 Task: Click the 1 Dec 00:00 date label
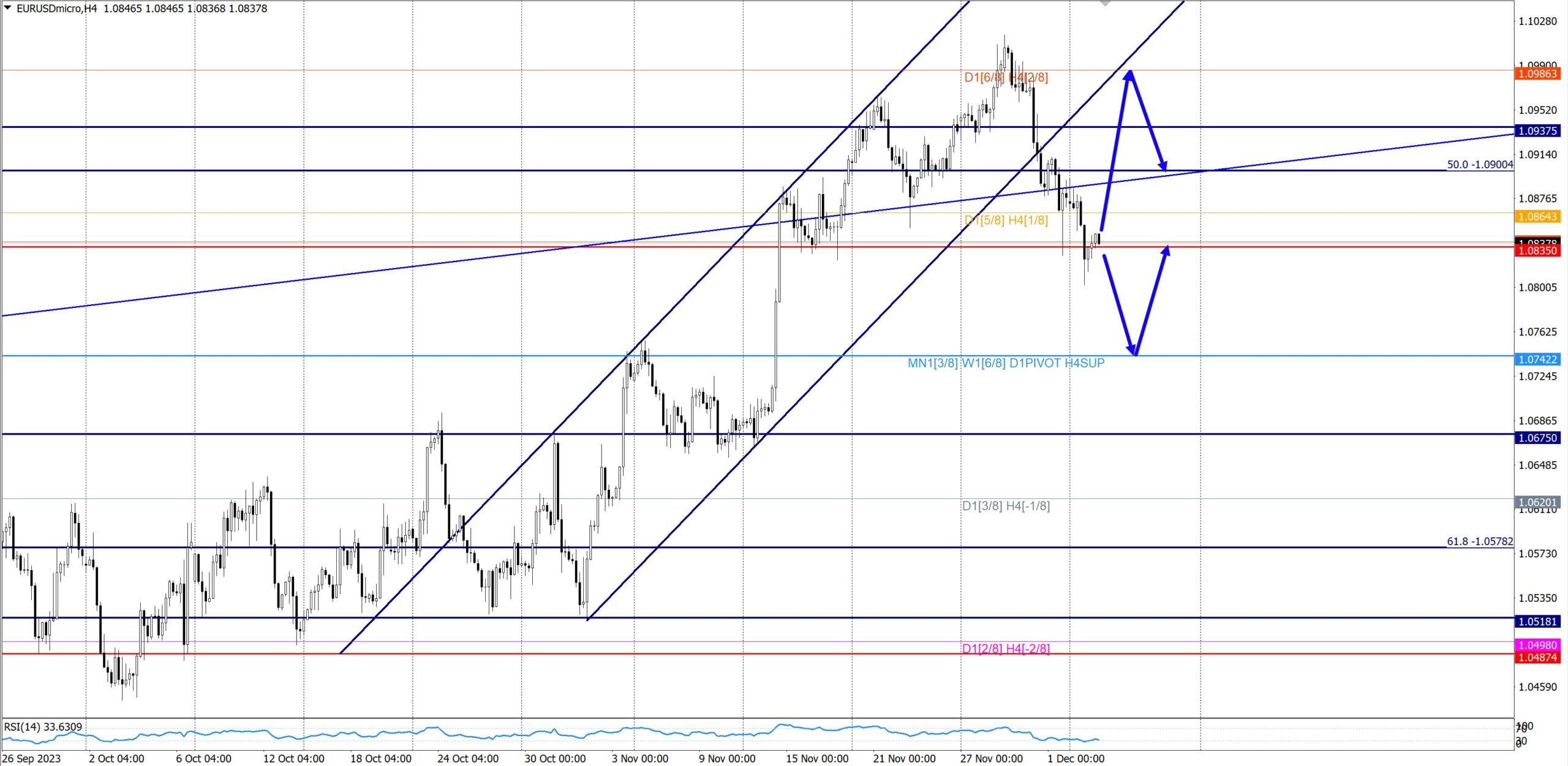click(x=1076, y=759)
